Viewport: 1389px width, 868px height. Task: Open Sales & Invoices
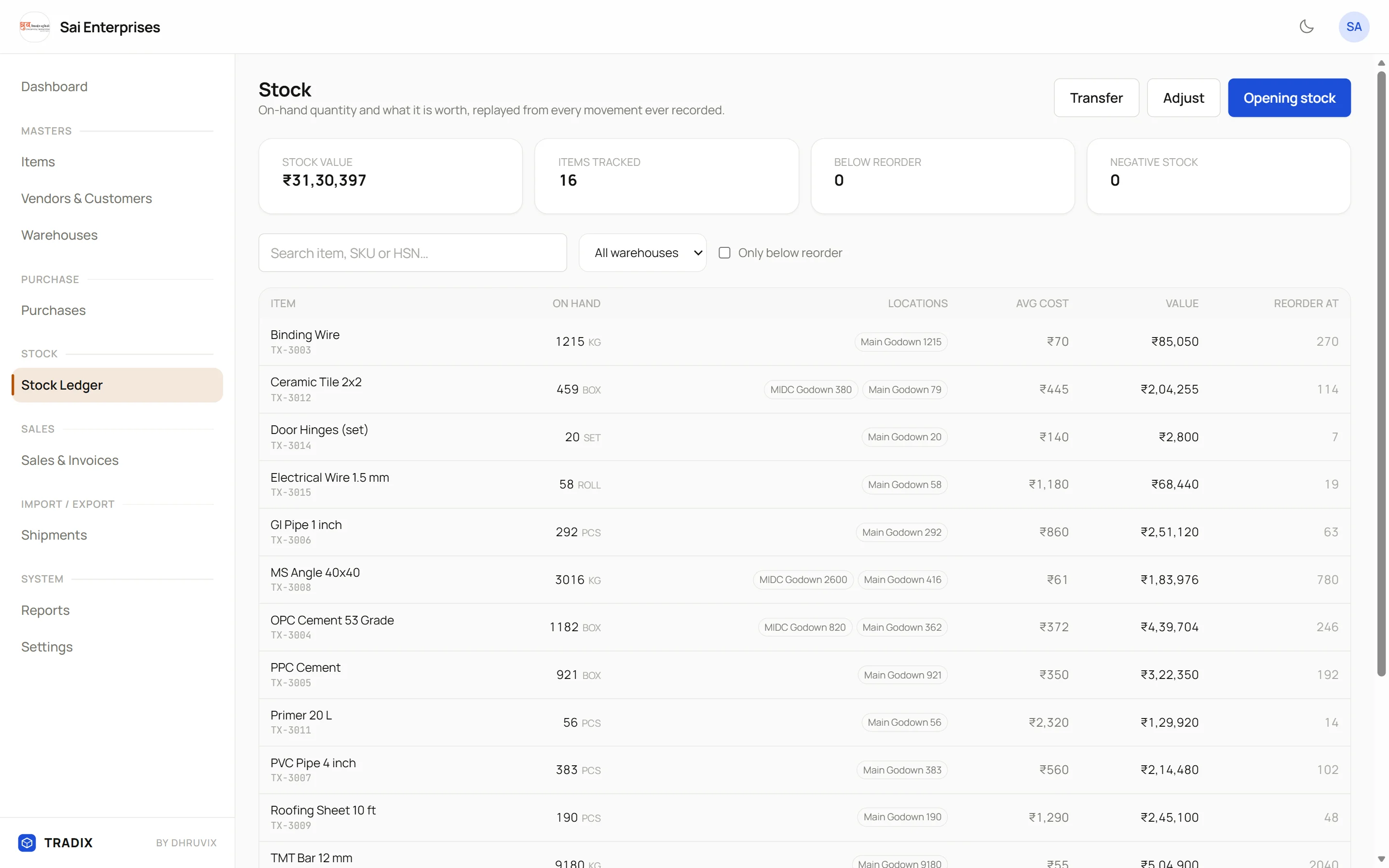(x=70, y=461)
